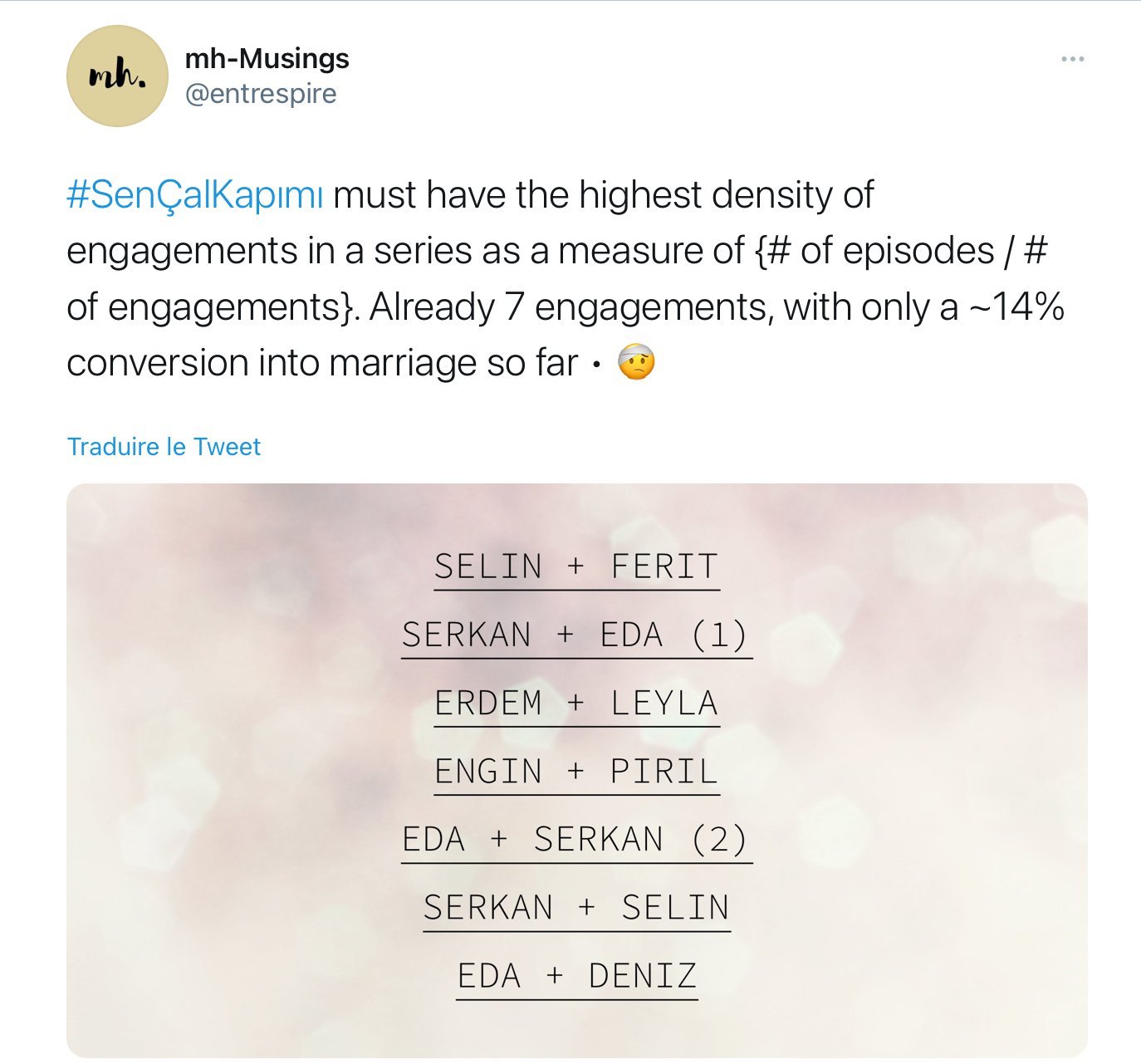Open the #SenÇalKapımı hashtag
Screen dimensions: 1141x1064
pos(194,195)
